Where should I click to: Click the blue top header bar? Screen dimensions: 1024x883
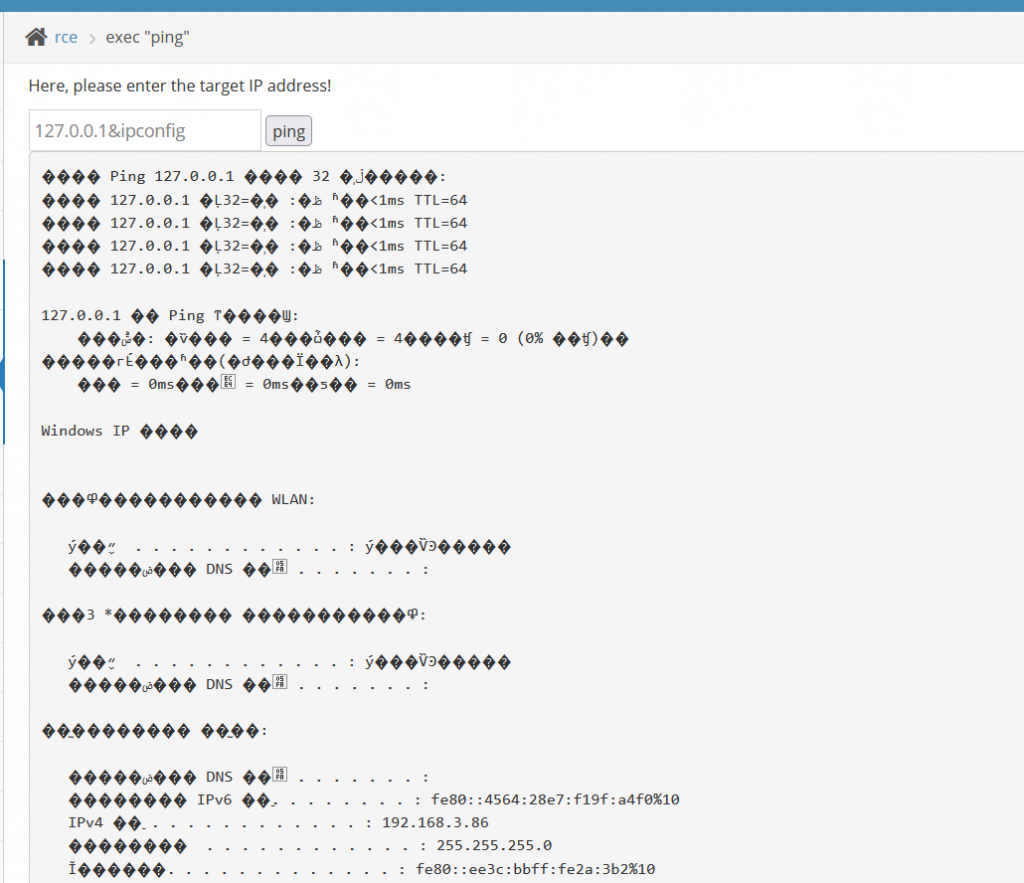click(512, 5)
